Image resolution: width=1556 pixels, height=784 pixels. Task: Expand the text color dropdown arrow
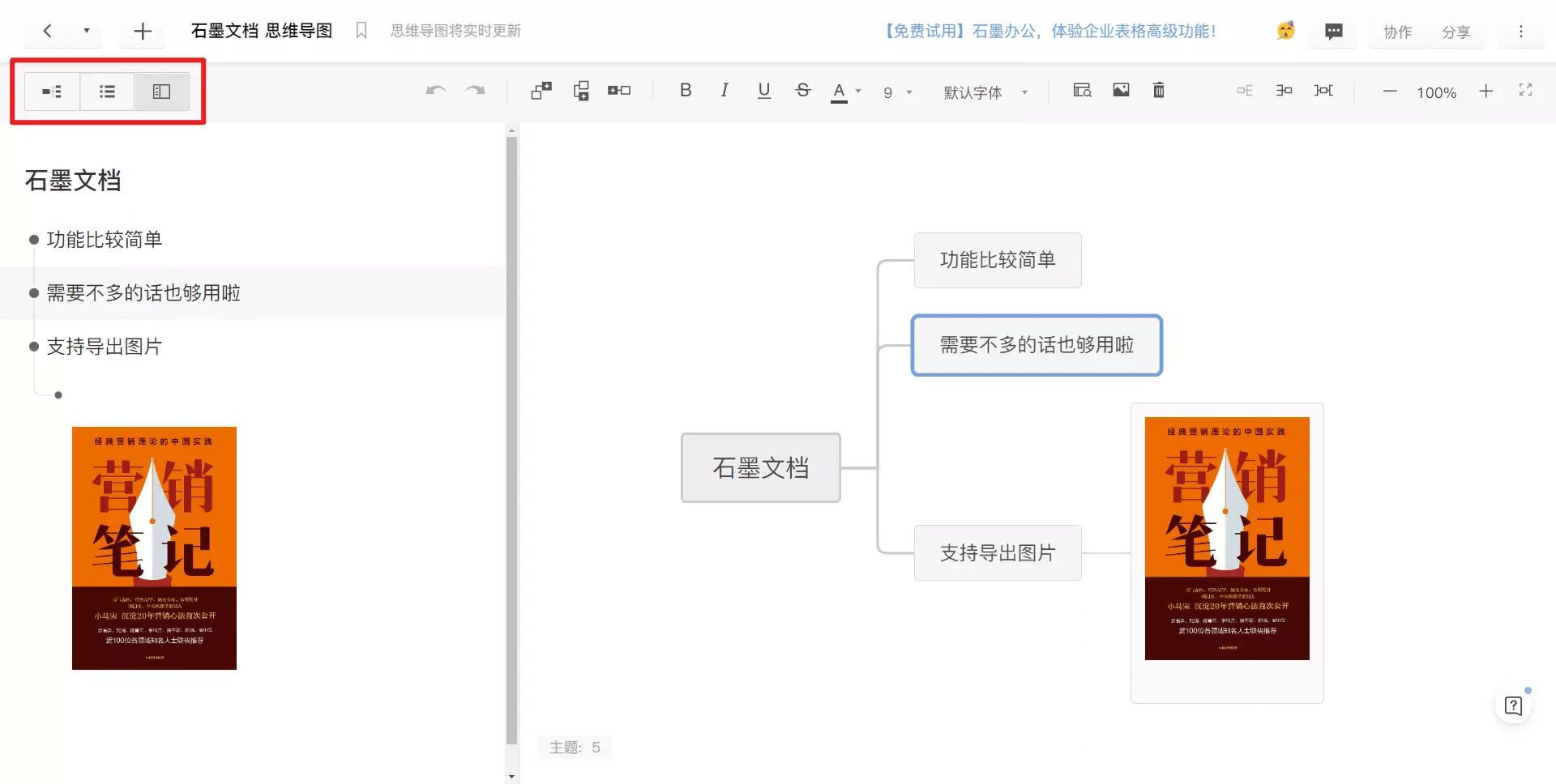pyautogui.click(x=857, y=92)
